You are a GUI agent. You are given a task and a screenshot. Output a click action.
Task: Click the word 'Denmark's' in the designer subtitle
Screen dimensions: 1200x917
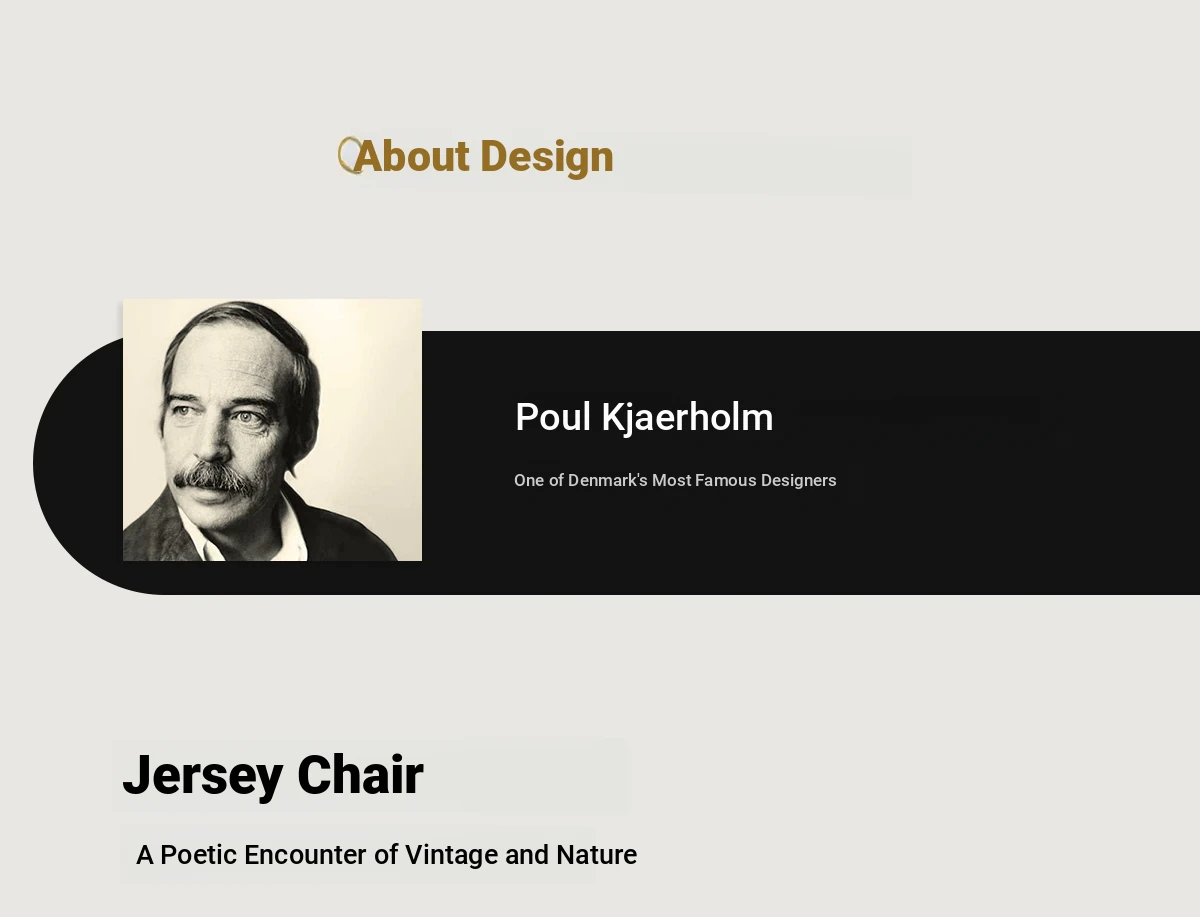pos(607,480)
